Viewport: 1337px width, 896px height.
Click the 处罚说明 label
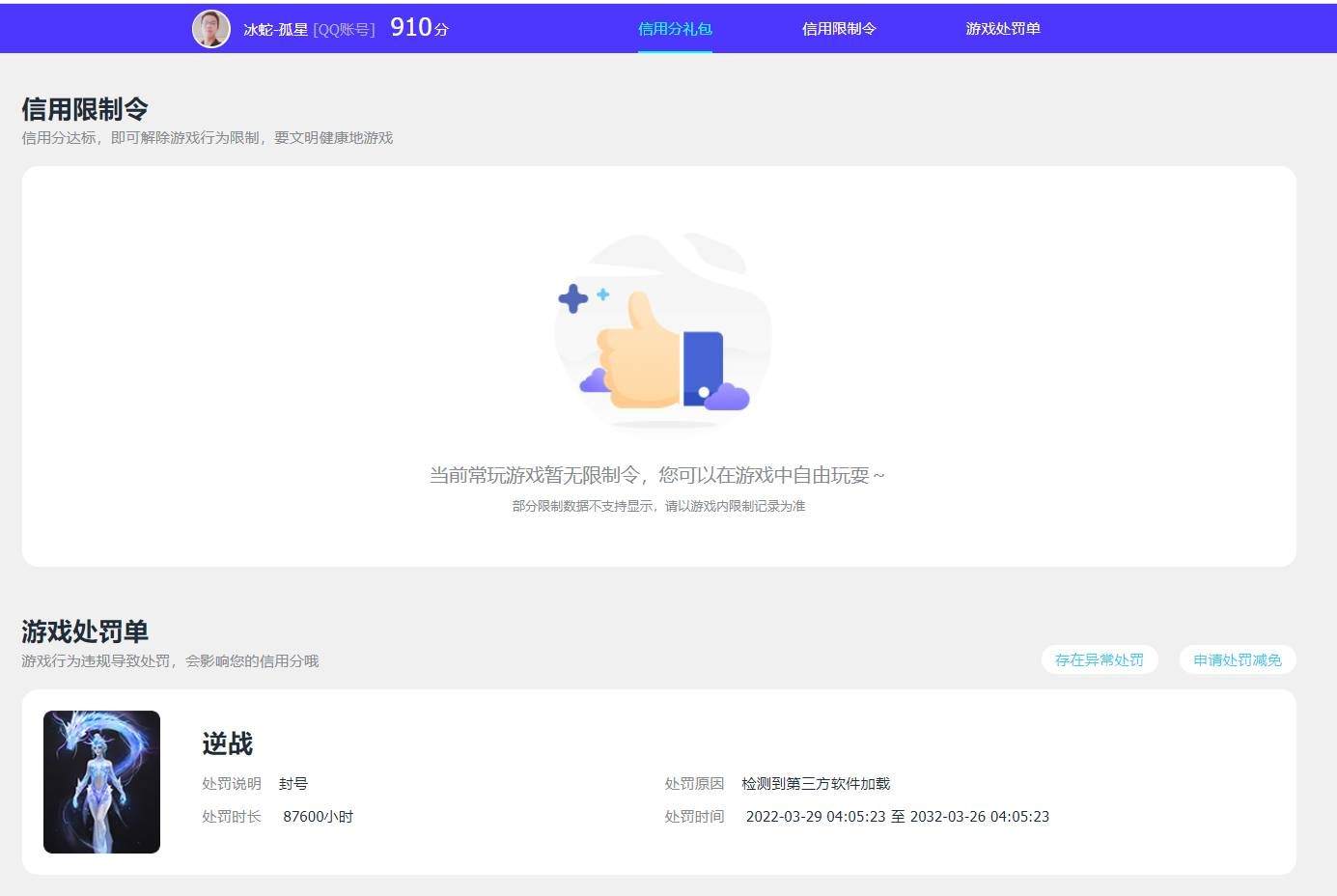(232, 784)
